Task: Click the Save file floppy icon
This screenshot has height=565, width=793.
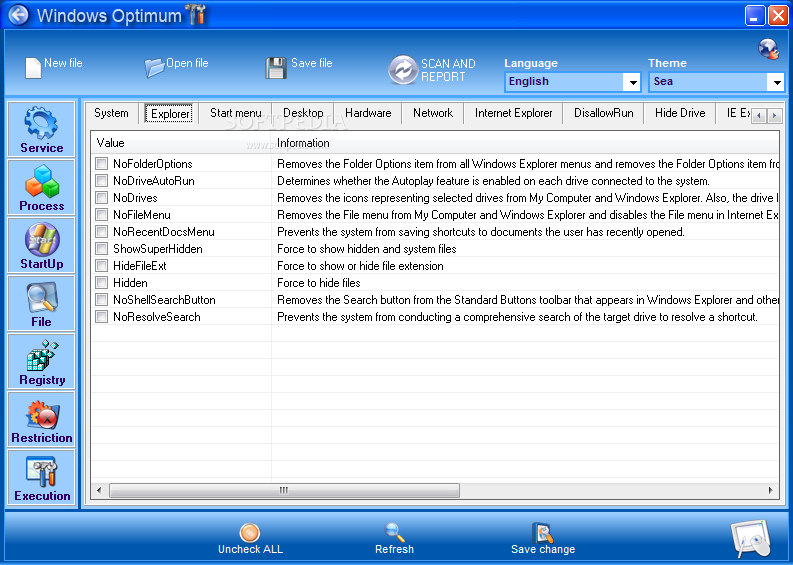Action: coord(276,68)
